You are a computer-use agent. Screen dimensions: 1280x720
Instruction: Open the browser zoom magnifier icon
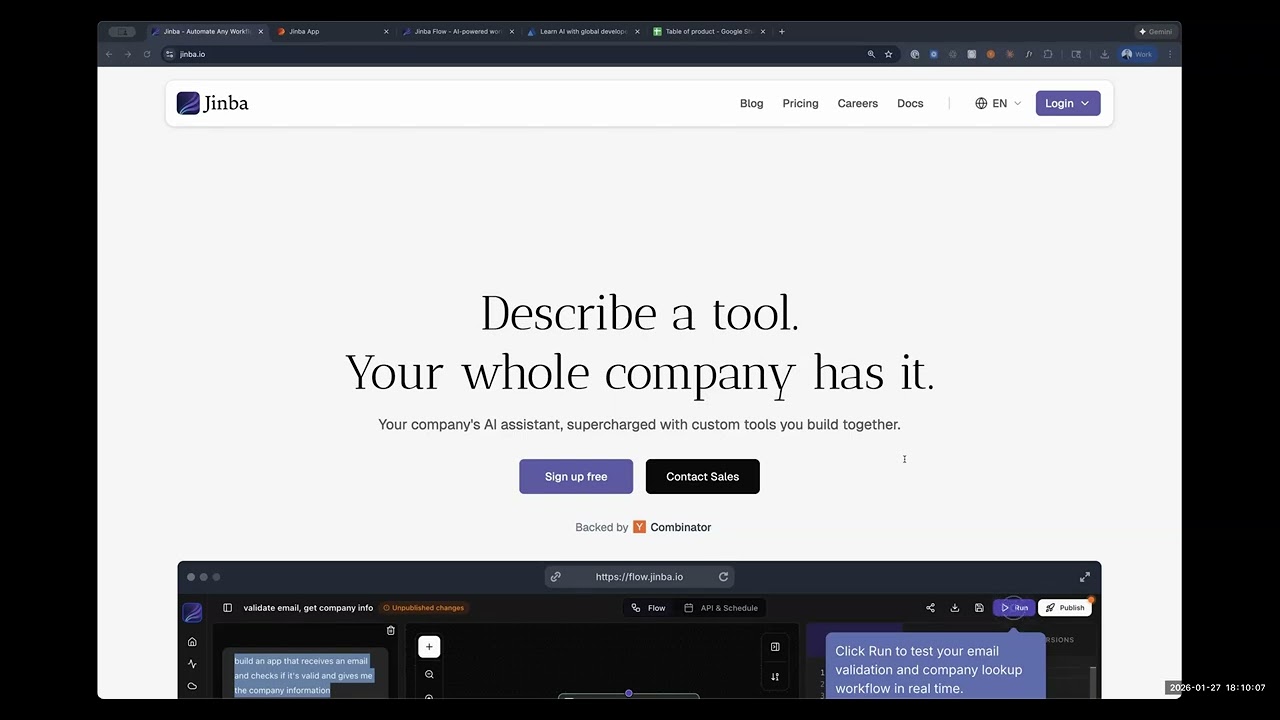tap(871, 54)
